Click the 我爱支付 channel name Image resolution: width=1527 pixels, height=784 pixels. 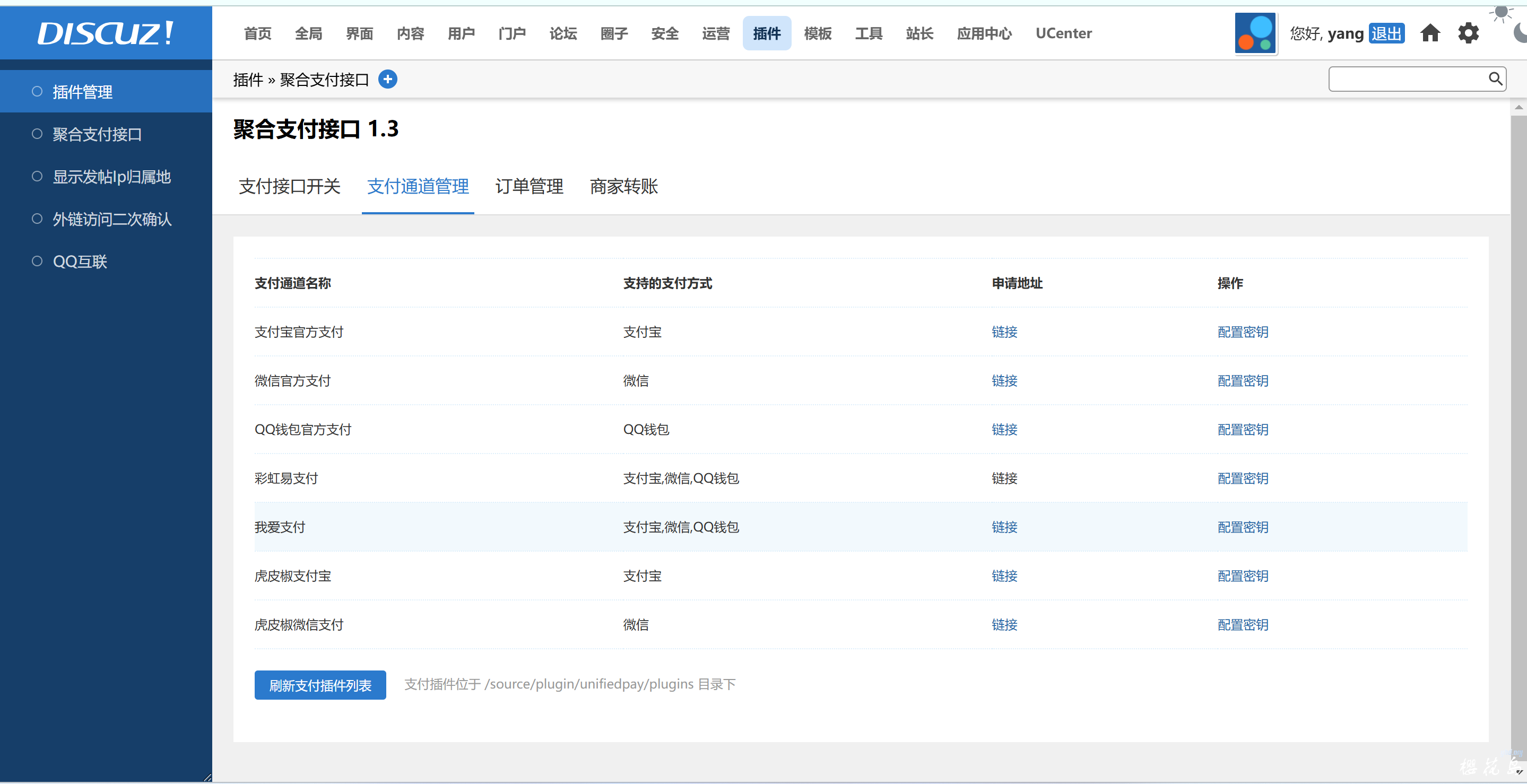[280, 527]
